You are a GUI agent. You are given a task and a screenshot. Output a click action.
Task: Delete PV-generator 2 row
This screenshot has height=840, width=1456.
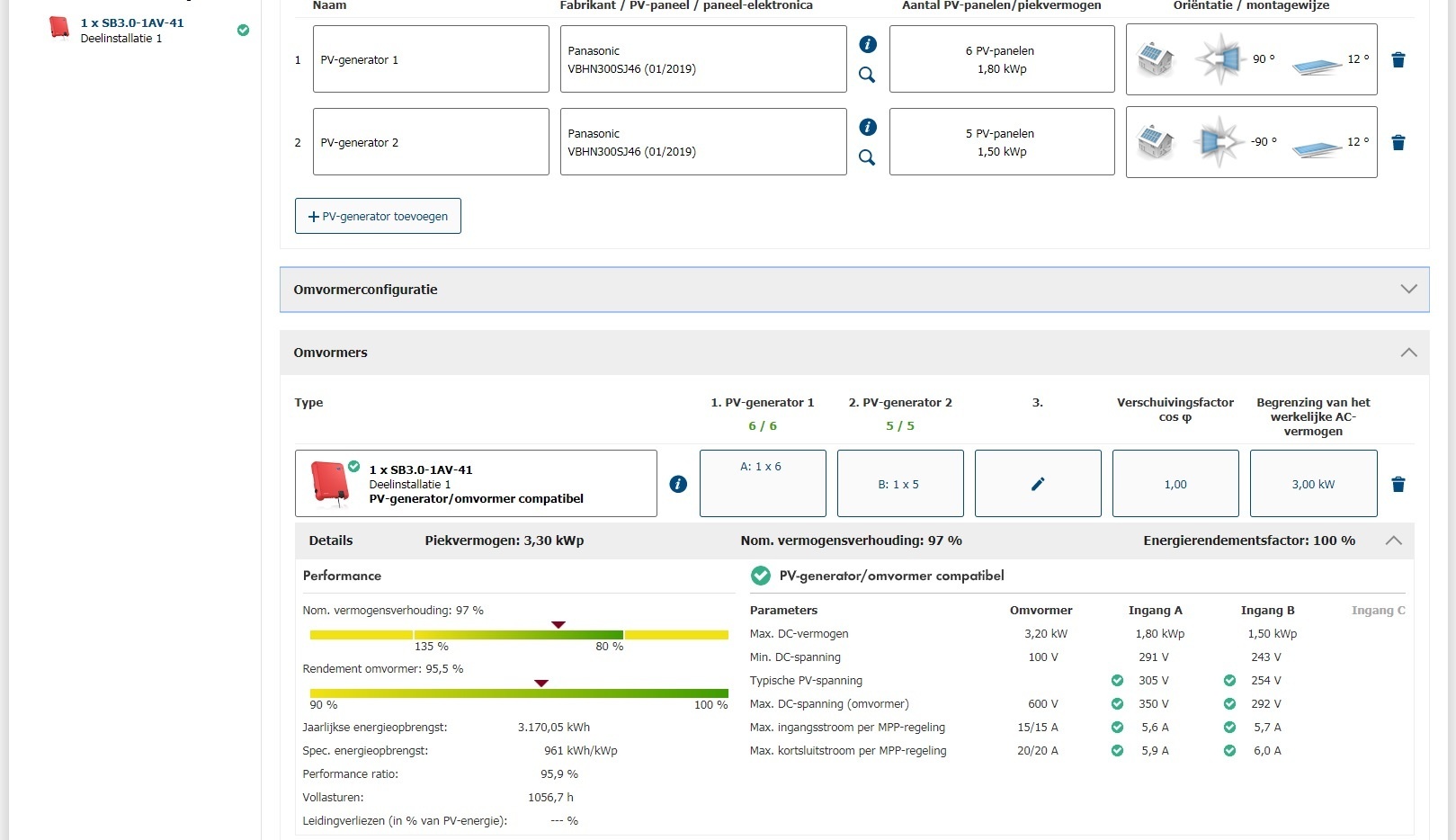click(x=1398, y=143)
